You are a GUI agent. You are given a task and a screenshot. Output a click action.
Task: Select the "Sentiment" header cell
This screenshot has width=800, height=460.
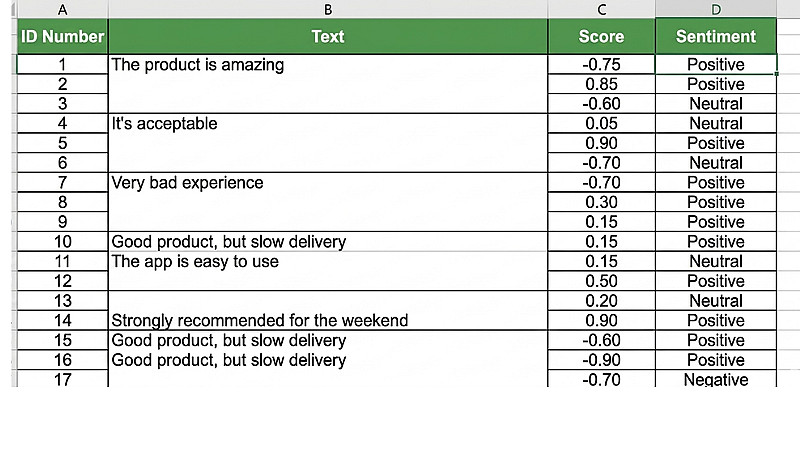pyautogui.click(x=715, y=37)
